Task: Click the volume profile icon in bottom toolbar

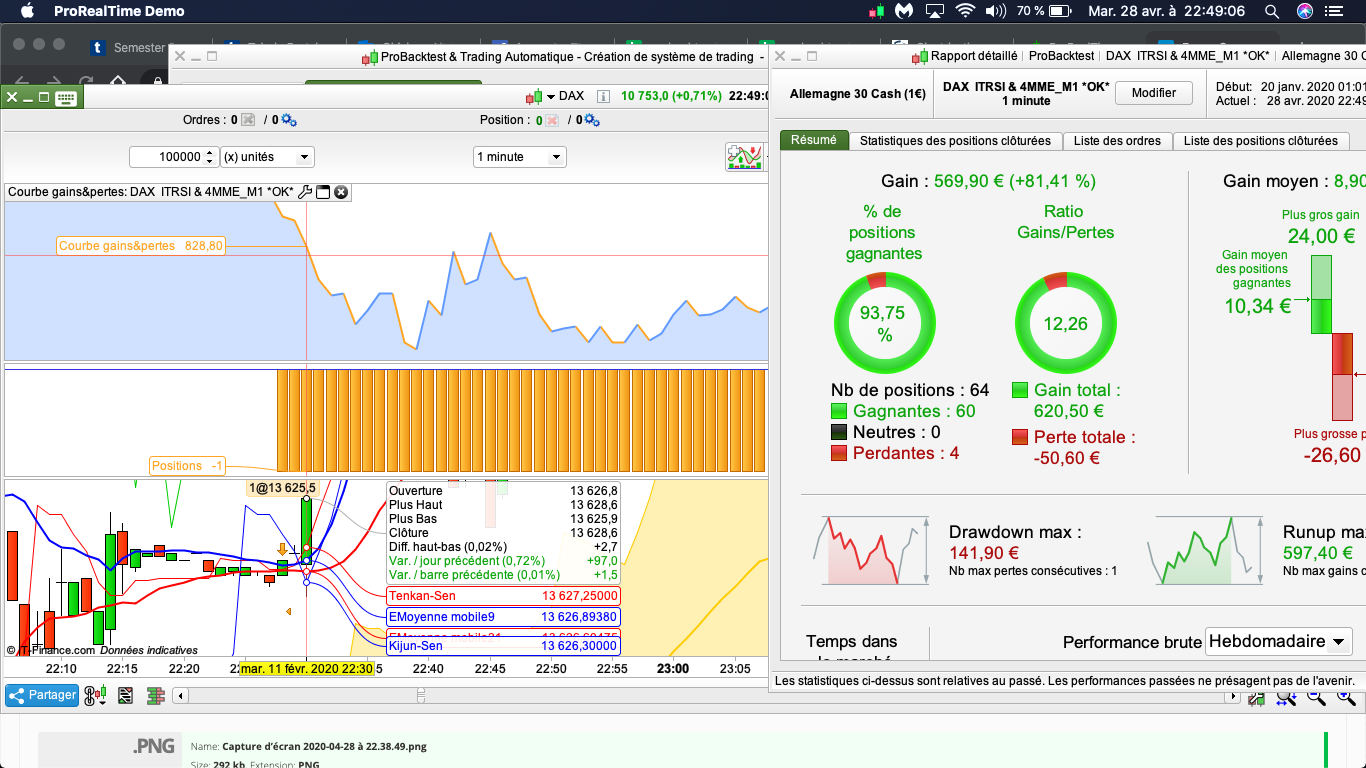Action: tap(156, 696)
